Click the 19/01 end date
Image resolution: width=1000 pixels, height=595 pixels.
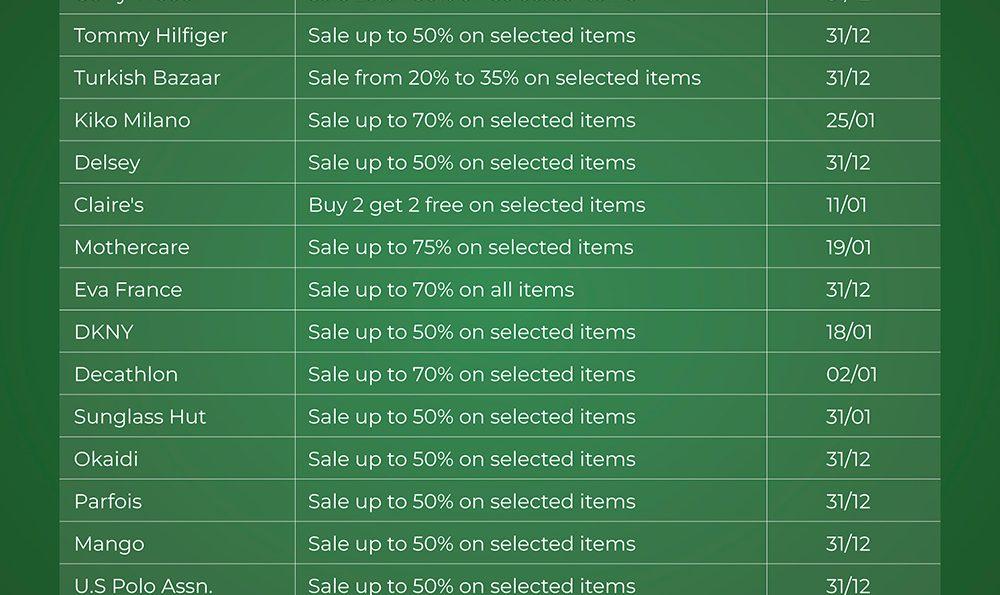pos(848,247)
